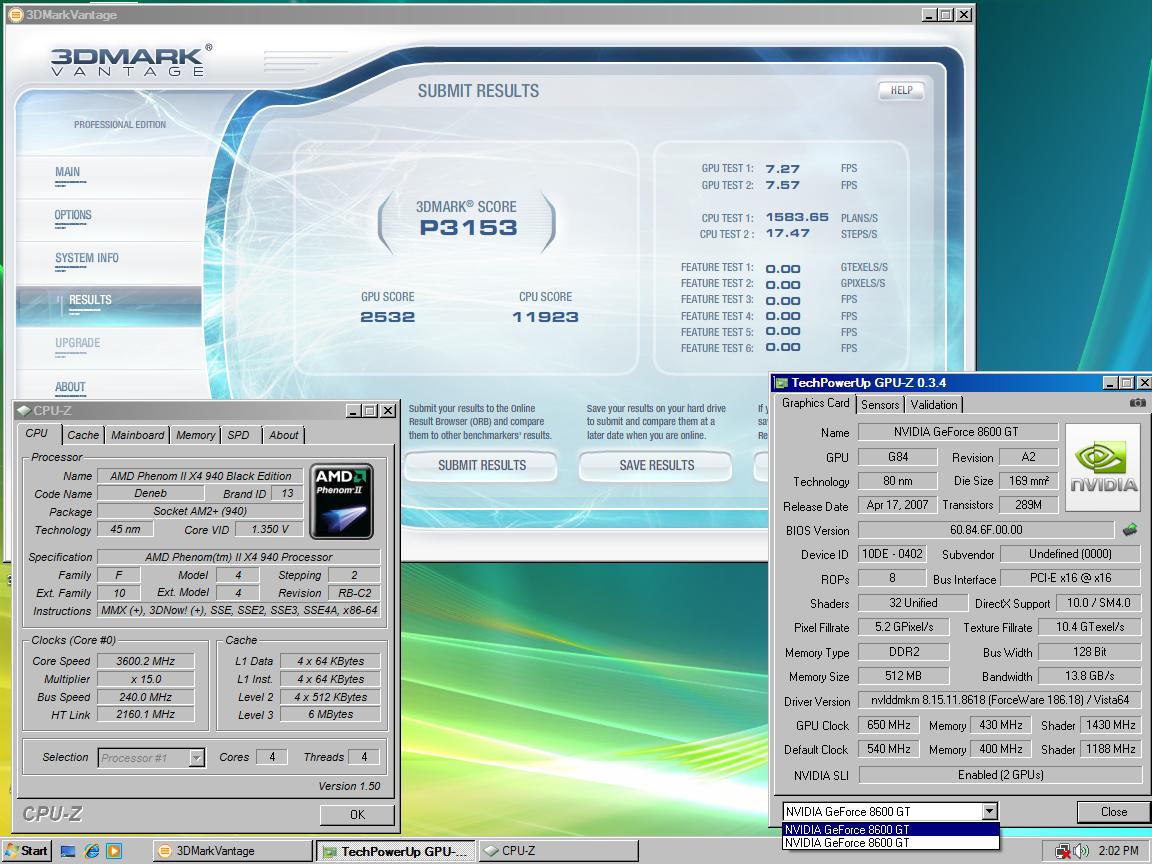Click the taskbar clock showing 2:02 PM
Viewport: 1152px width, 864px height.
point(1118,851)
